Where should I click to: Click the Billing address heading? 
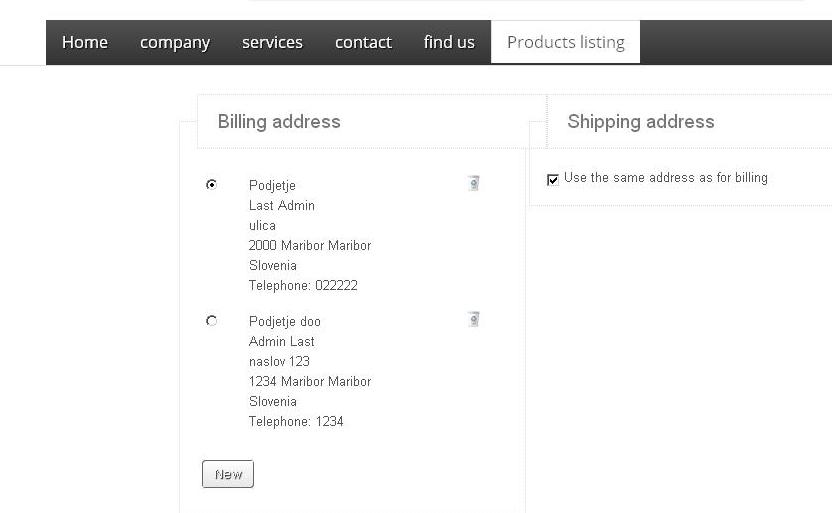[279, 121]
